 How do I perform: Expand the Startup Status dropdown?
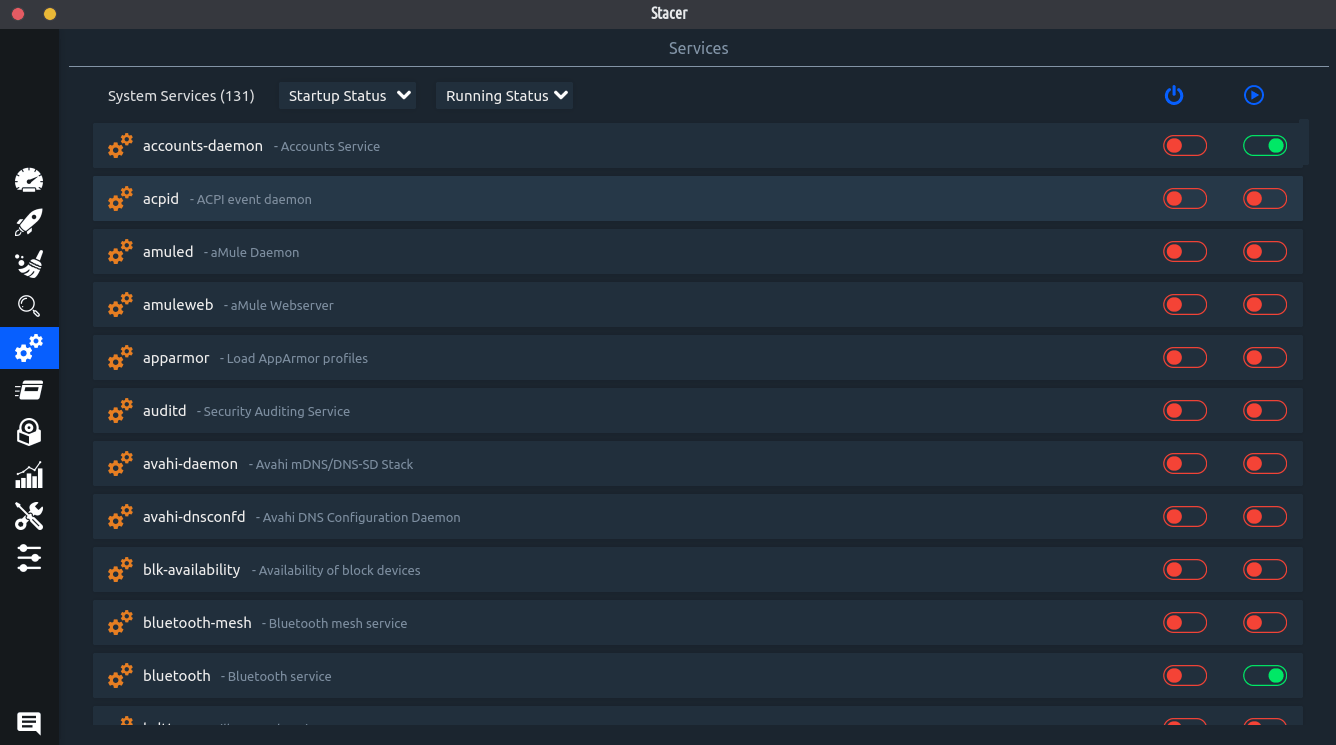348,96
